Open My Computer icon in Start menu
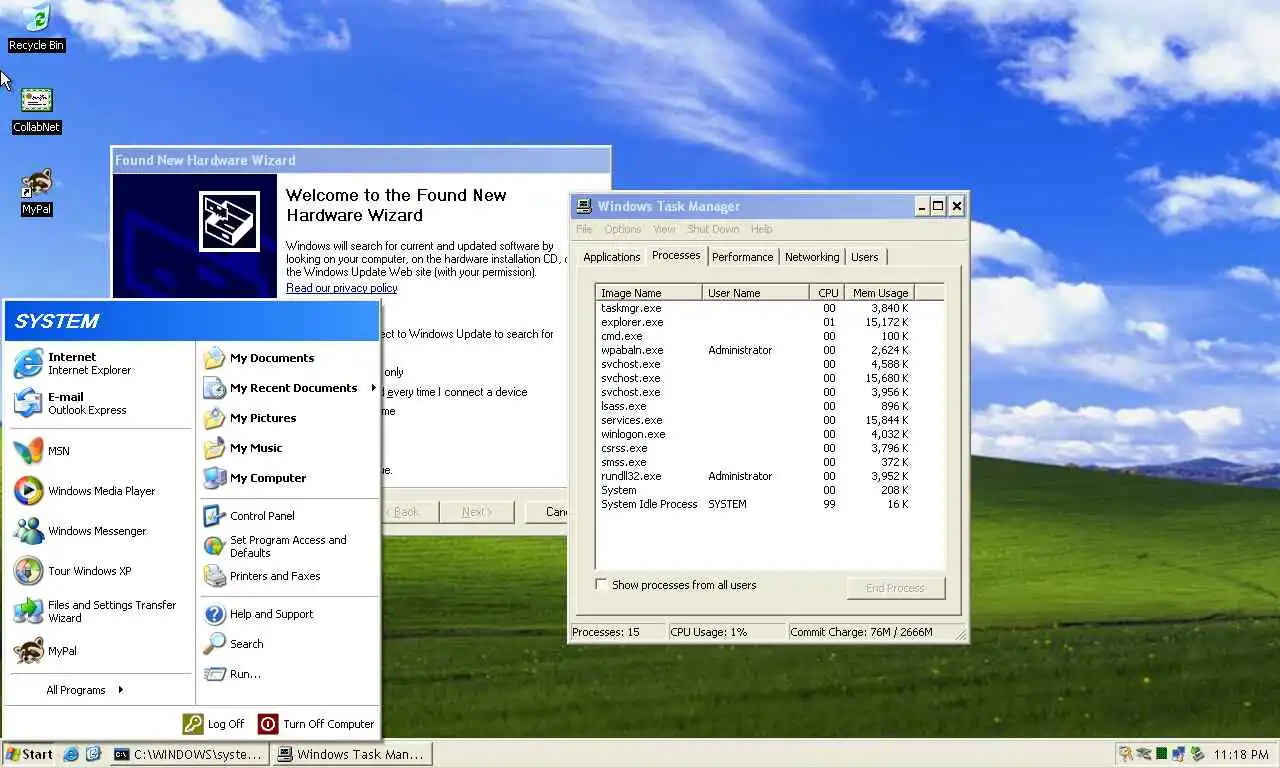The height and width of the screenshot is (768, 1280). coord(214,478)
